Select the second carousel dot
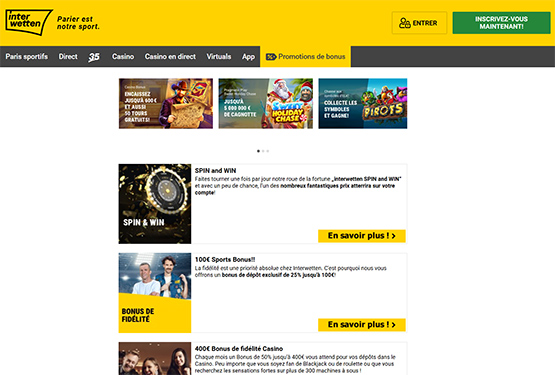Image resolution: width=555 pixels, height=375 pixels. [263, 151]
